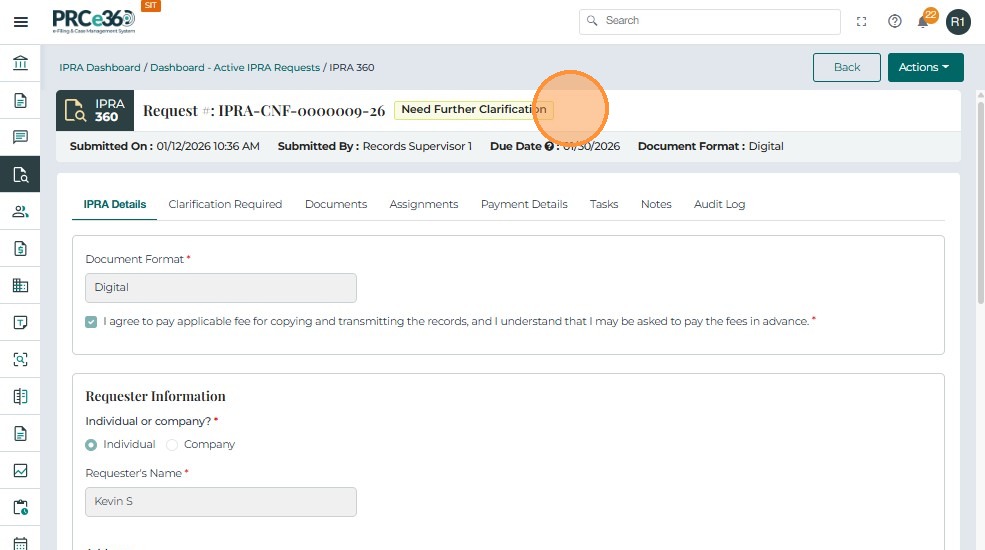The height and width of the screenshot is (550, 985).
Task: Open the chat messages sidebar icon
Action: pyautogui.click(x=20, y=137)
